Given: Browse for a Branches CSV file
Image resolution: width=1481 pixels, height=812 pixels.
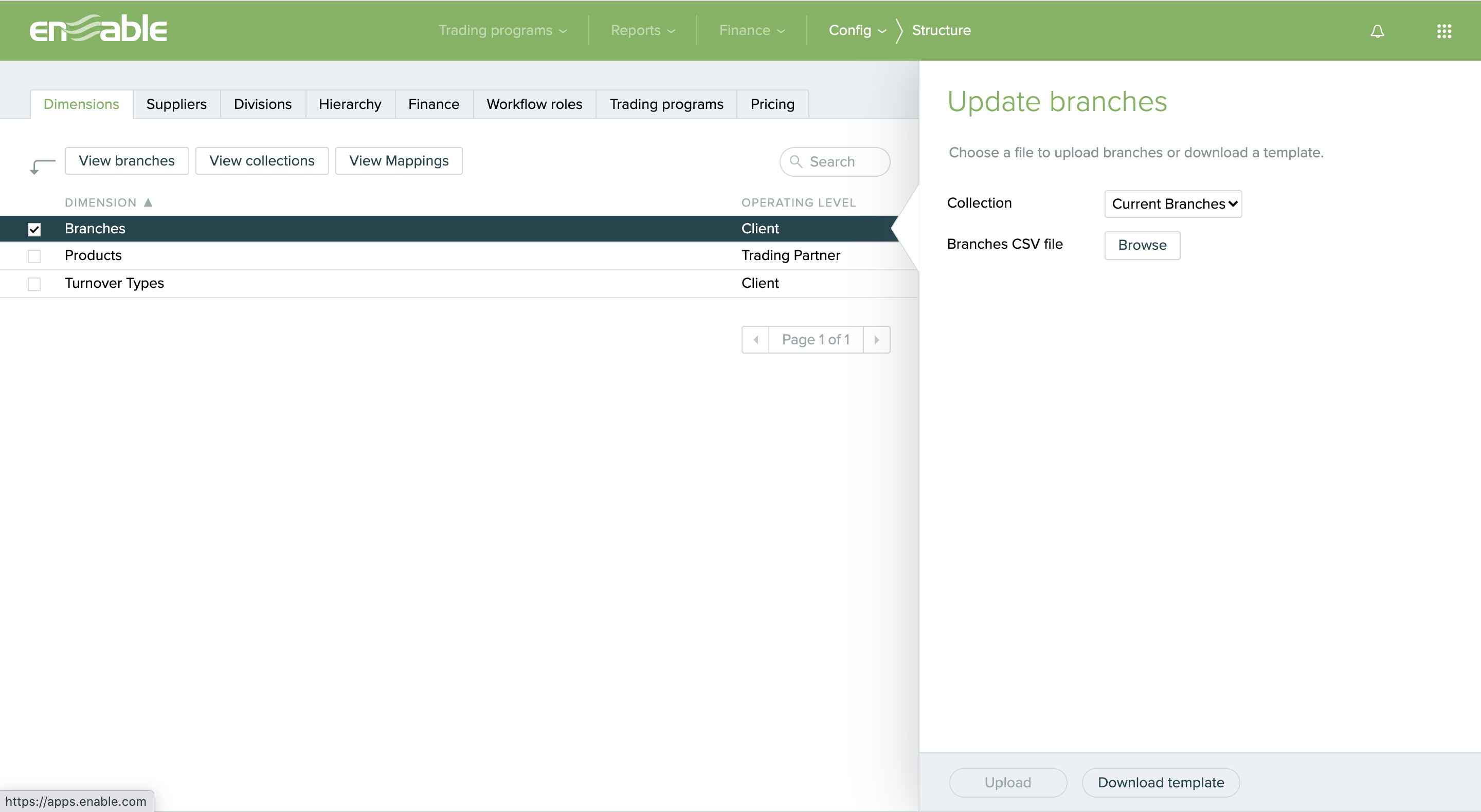Looking at the screenshot, I should click(x=1142, y=245).
